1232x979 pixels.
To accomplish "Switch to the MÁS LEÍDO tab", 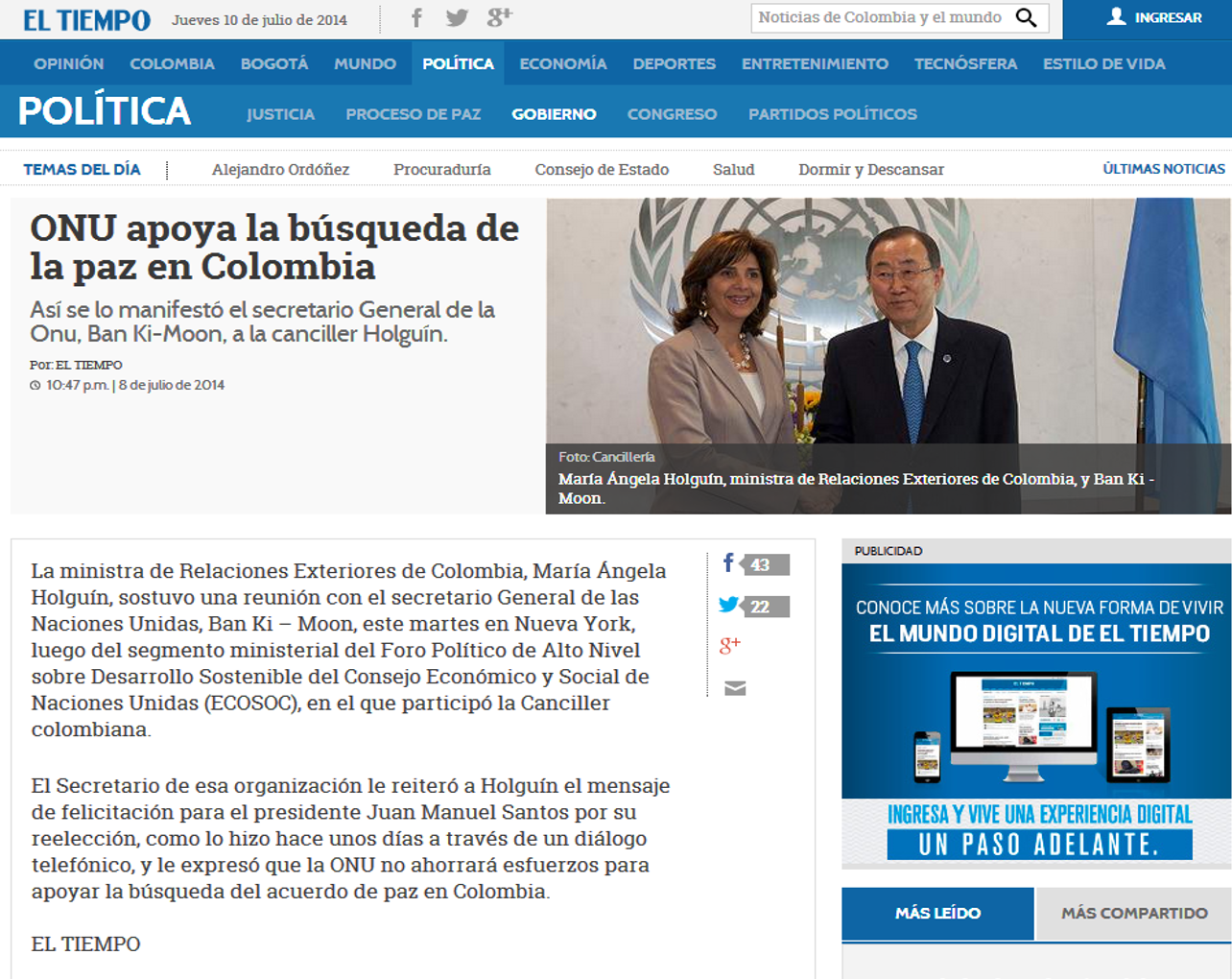I will tap(937, 913).
